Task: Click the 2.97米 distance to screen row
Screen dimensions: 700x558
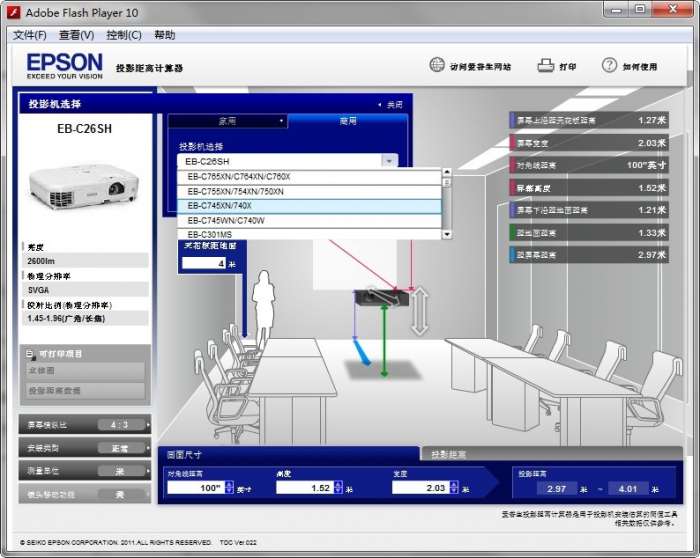Action: pos(589,255)
